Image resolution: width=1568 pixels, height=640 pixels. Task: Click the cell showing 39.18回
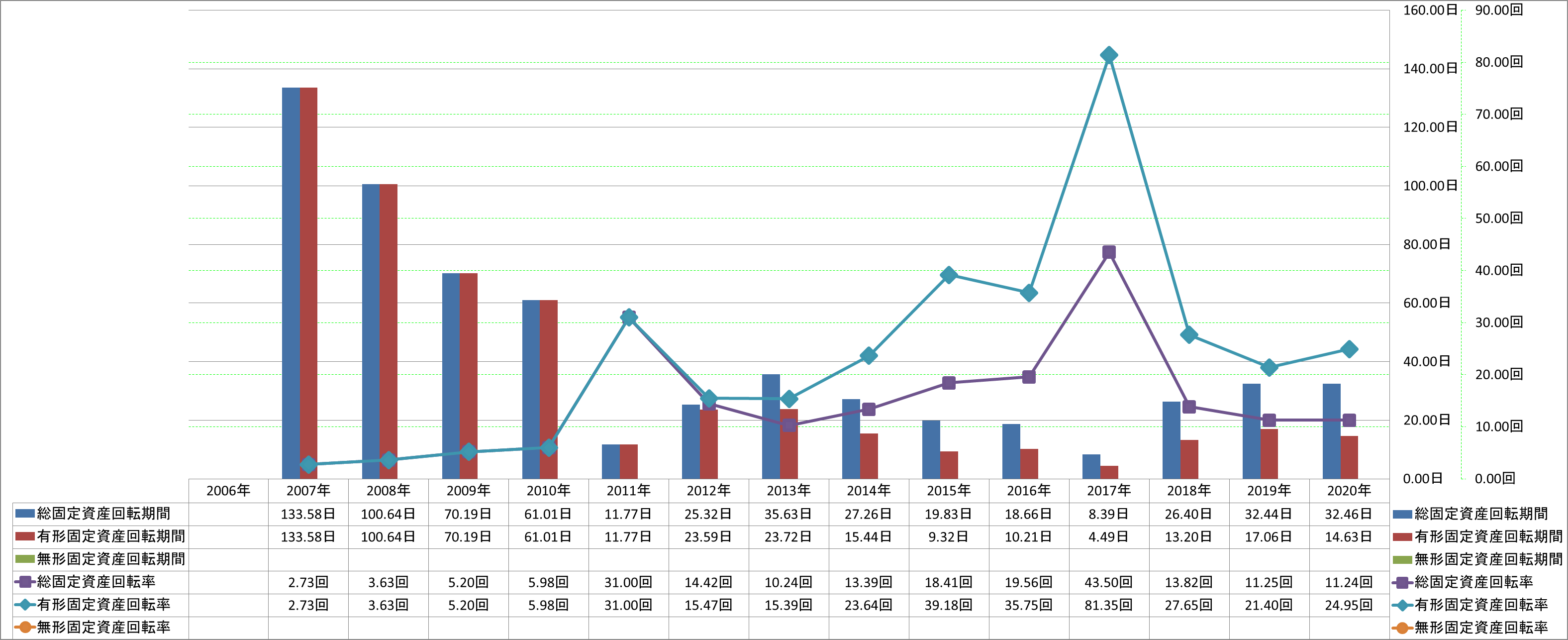click(948, 605)
